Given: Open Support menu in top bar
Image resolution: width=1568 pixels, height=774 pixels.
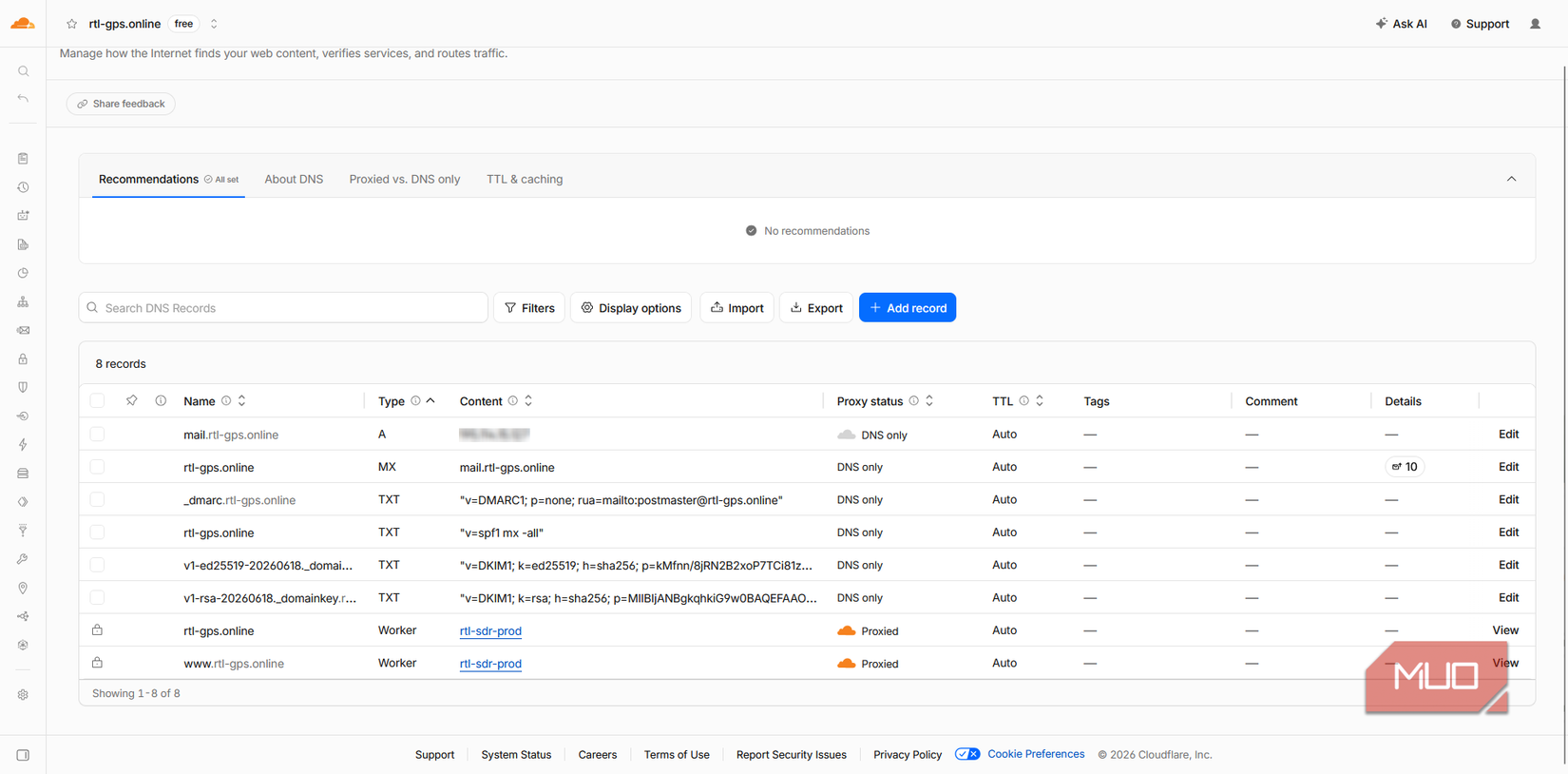Looking at the screenshot, I should click(x=1480, y=24).
